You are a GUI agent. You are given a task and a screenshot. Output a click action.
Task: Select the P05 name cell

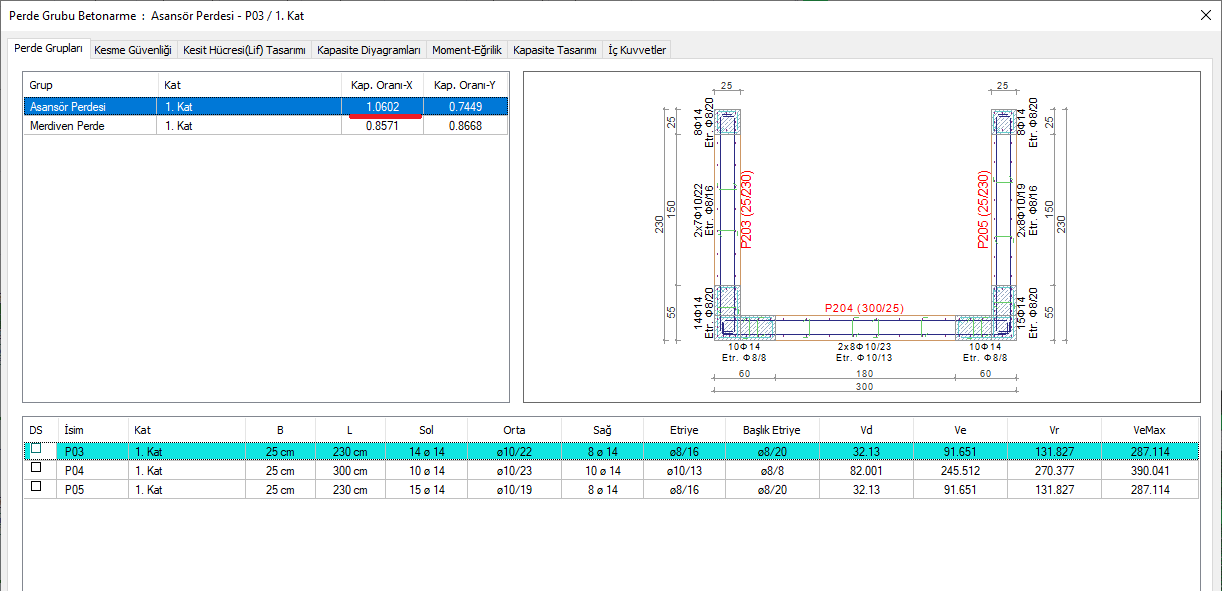pyautogui.click(x=92, y=489)
